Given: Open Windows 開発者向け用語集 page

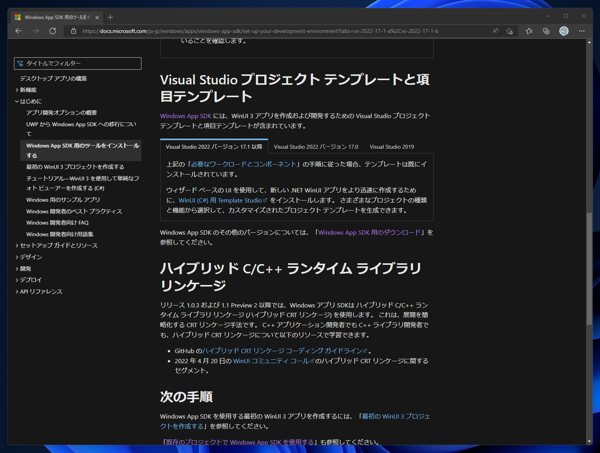Looking at the screenshot, I should point(59,234).
